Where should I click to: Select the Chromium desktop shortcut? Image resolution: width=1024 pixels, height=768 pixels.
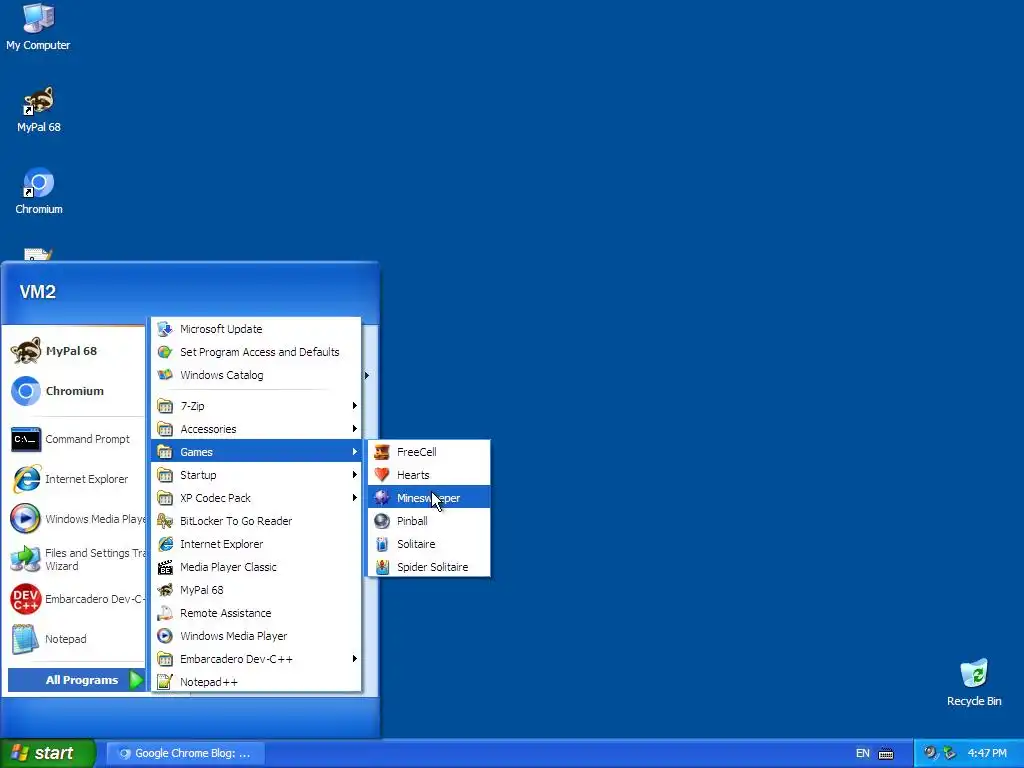click(x=39, y=191)
